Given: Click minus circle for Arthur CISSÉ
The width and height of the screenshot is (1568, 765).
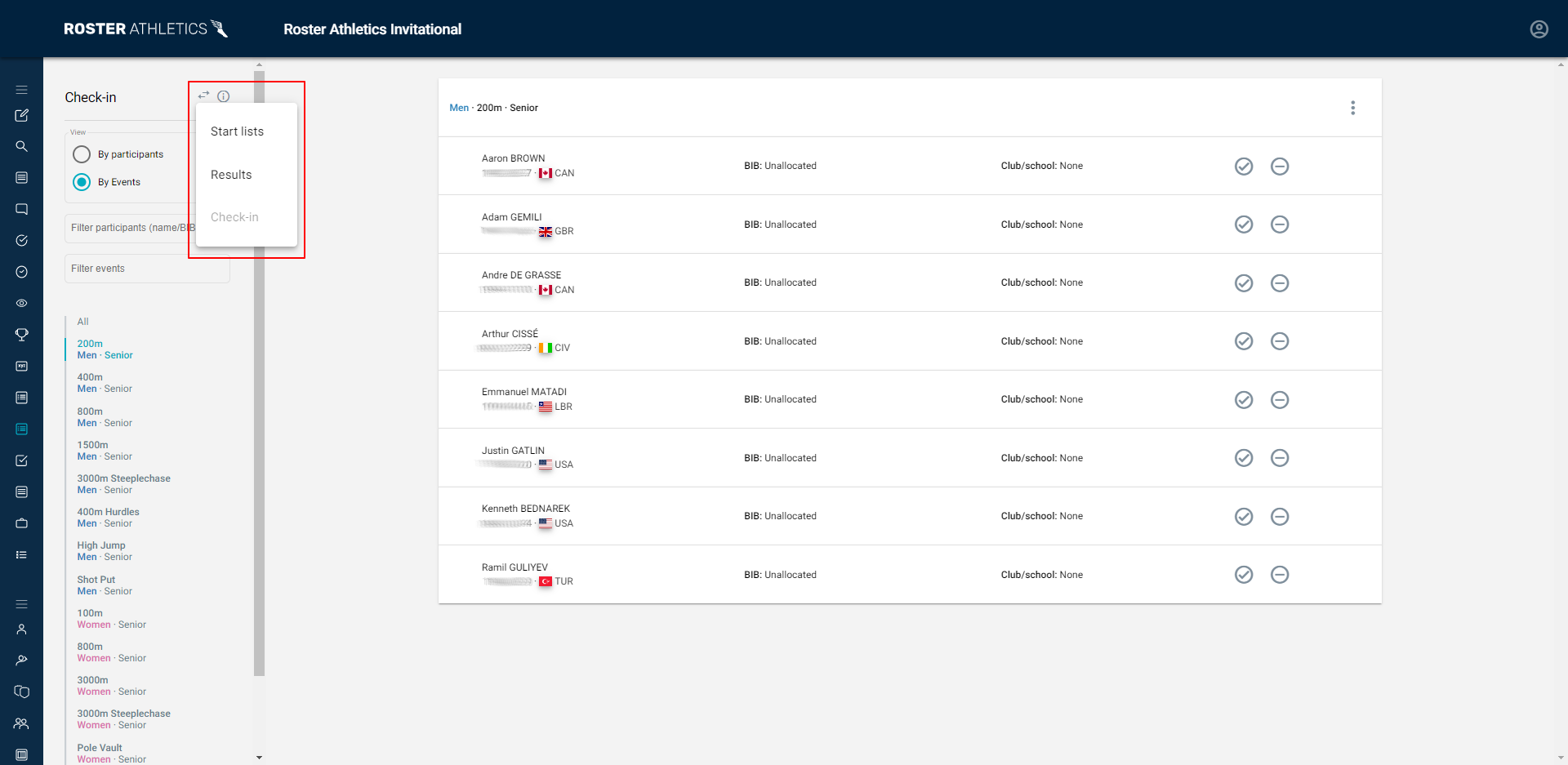Looking at the screenshot, I should (x=1280, y=341).
